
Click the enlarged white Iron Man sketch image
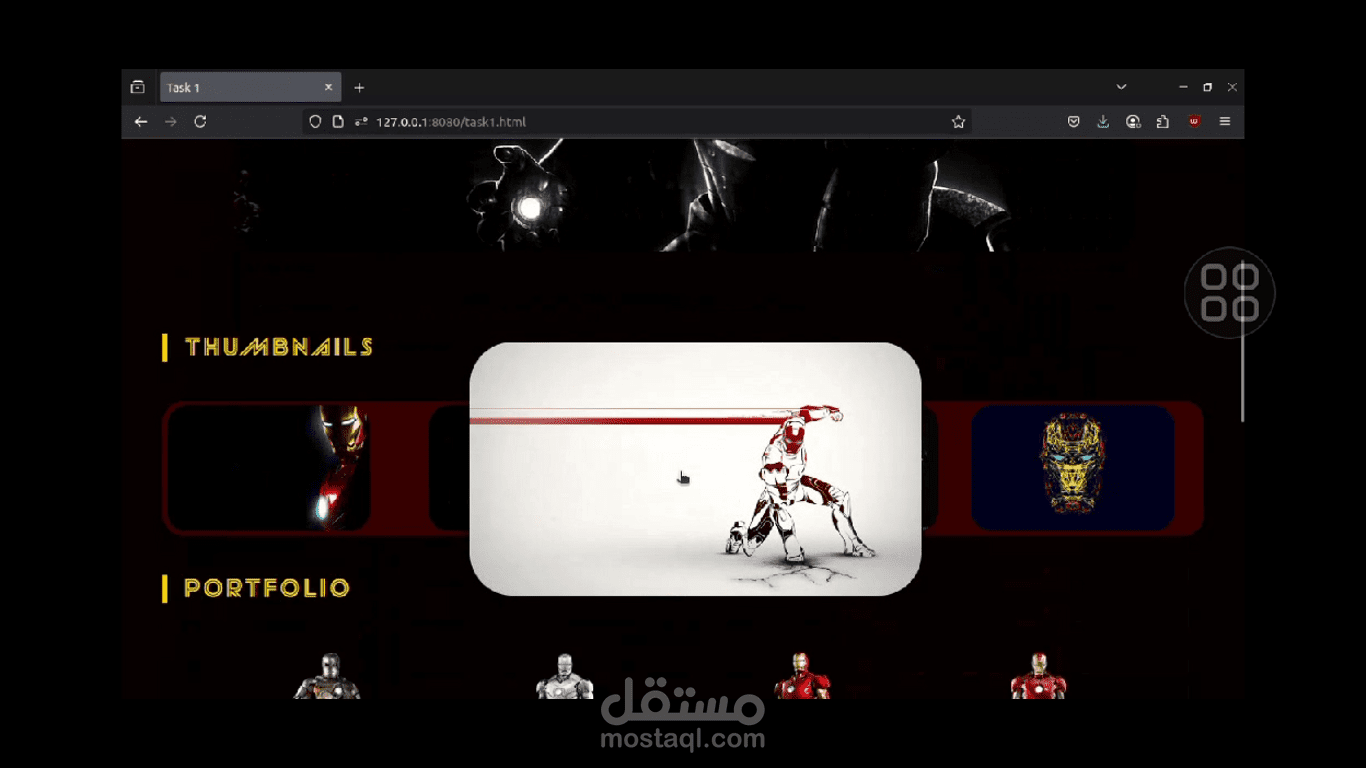point(695,469)
